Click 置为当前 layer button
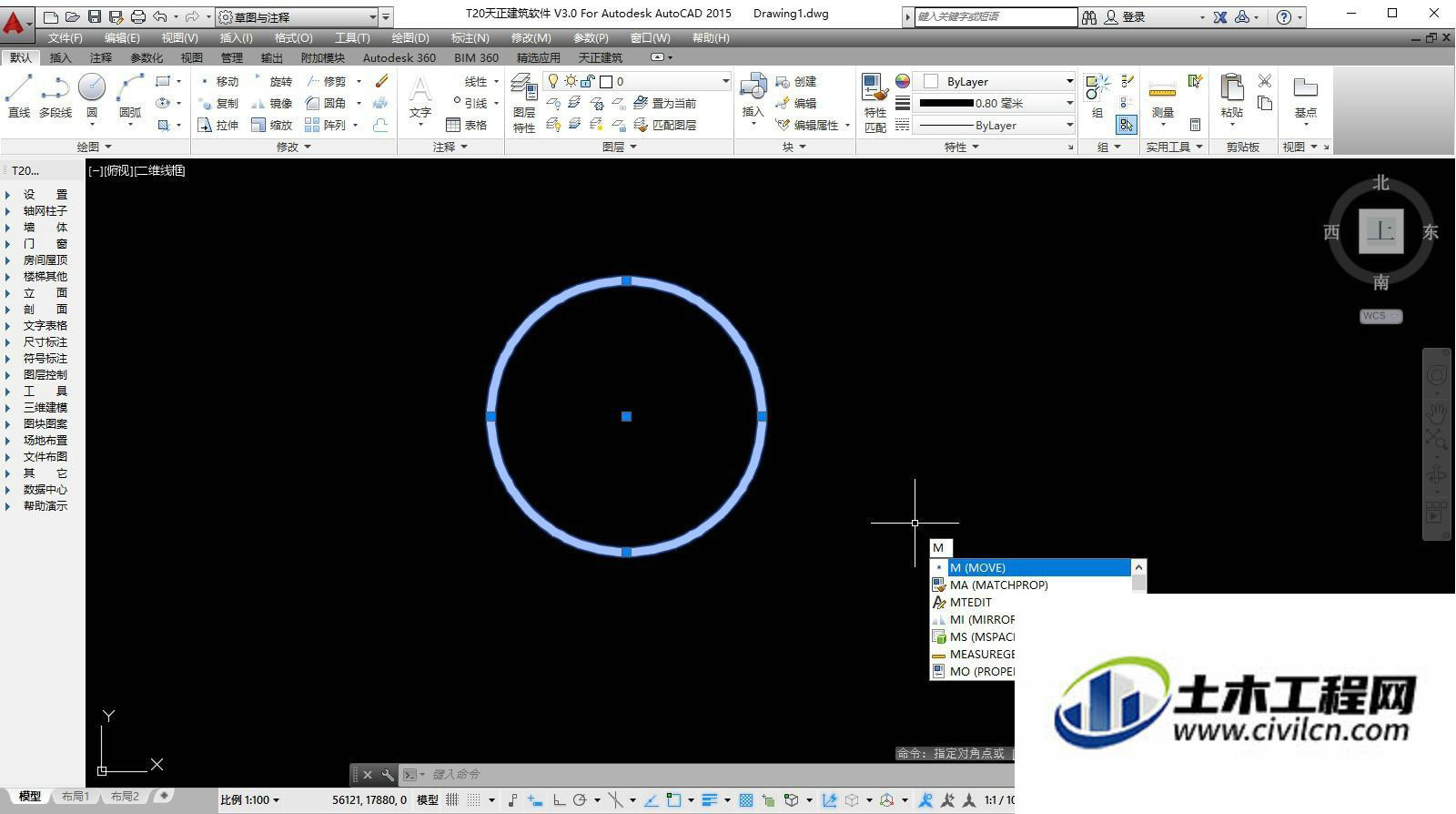 [x=666, y=103]
